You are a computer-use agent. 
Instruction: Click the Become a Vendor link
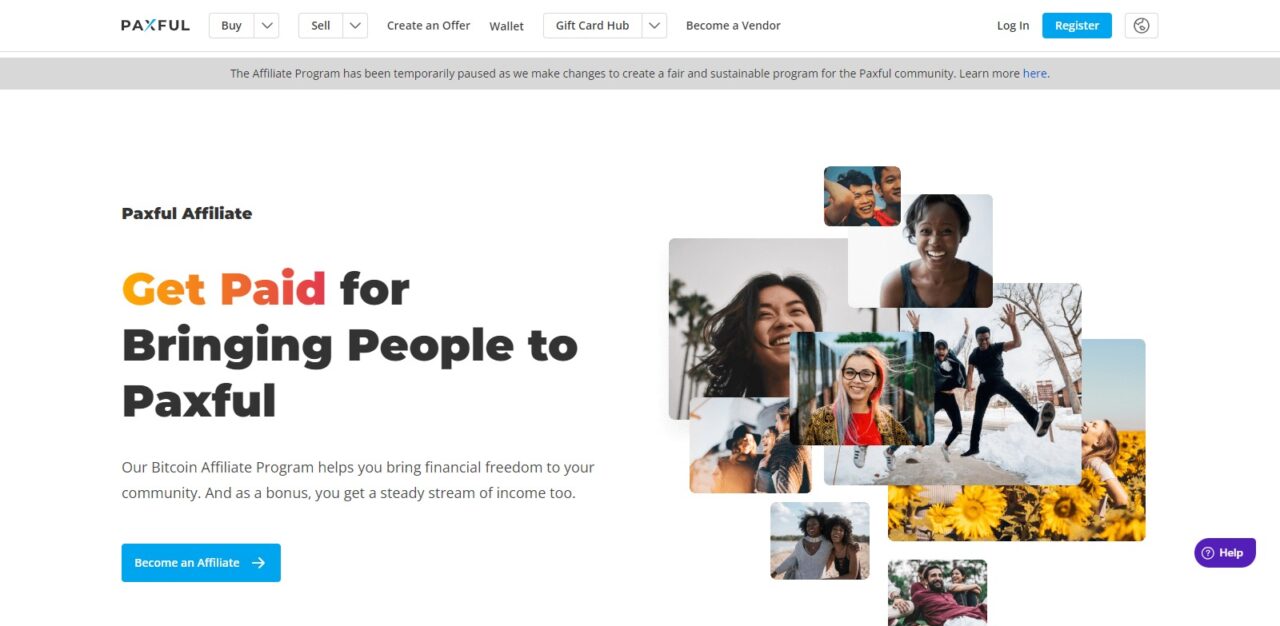pyautogui.click(x=733, y=25)
